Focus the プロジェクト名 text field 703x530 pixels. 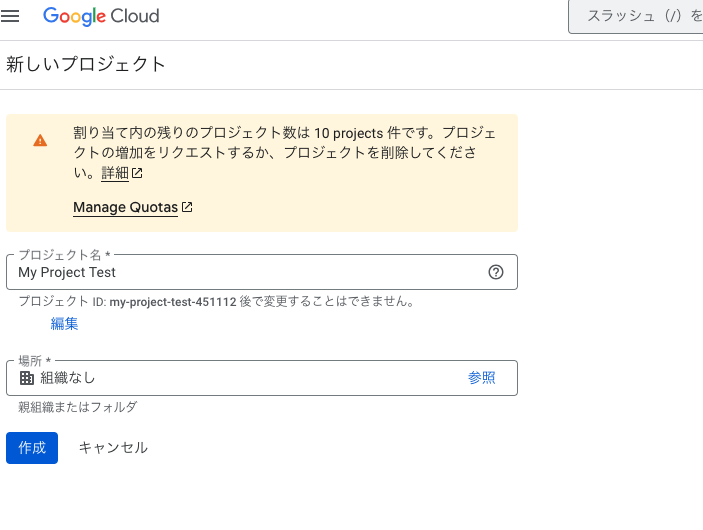point(250,272)
